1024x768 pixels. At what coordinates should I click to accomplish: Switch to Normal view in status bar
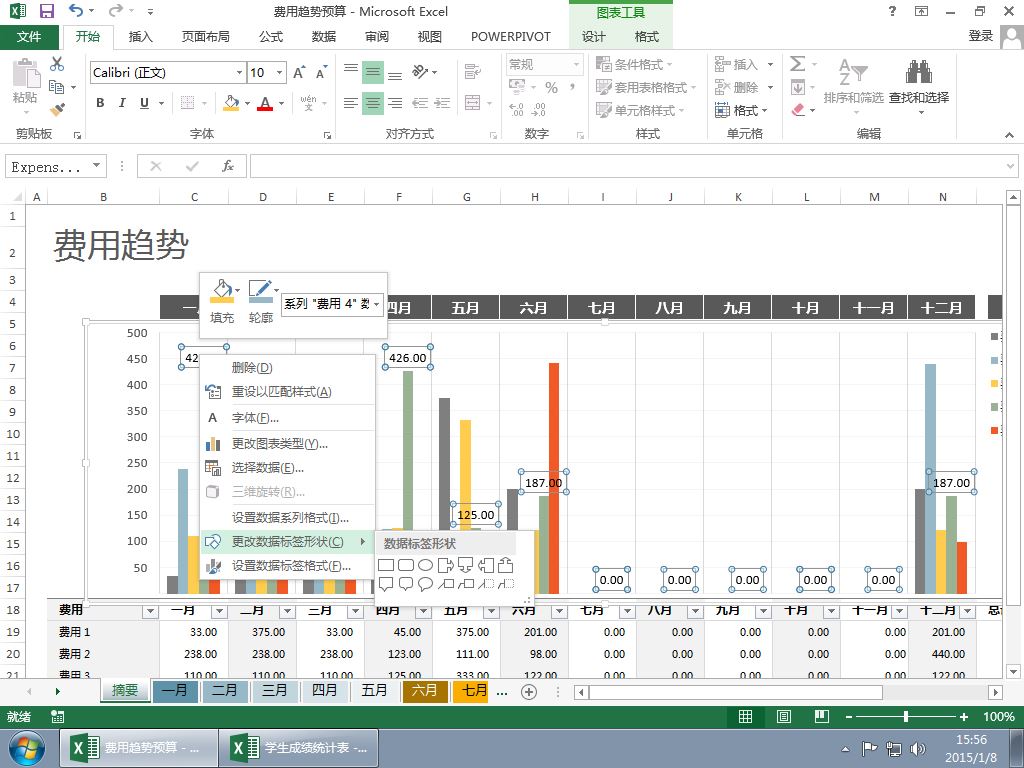745,717
